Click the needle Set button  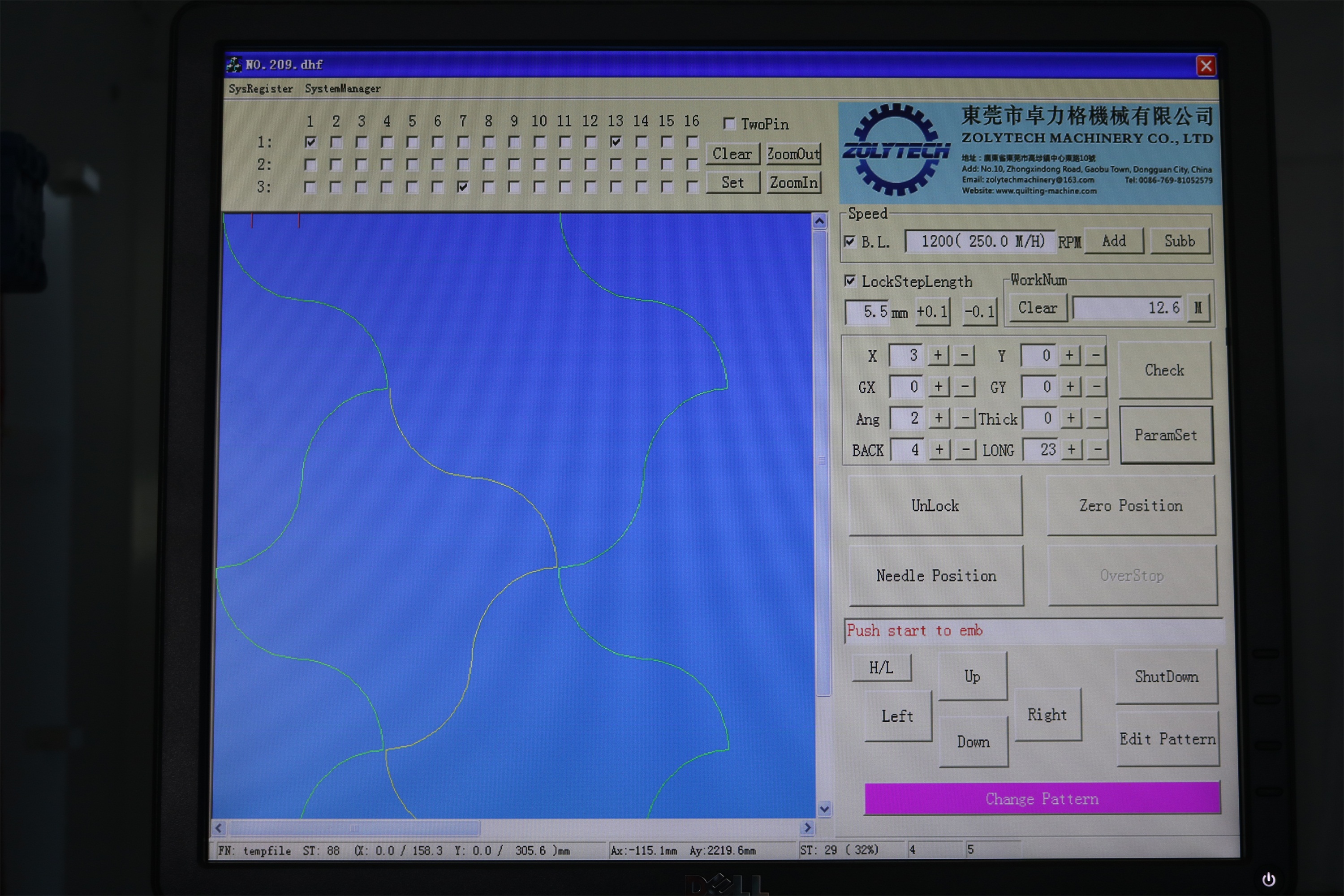732,182
